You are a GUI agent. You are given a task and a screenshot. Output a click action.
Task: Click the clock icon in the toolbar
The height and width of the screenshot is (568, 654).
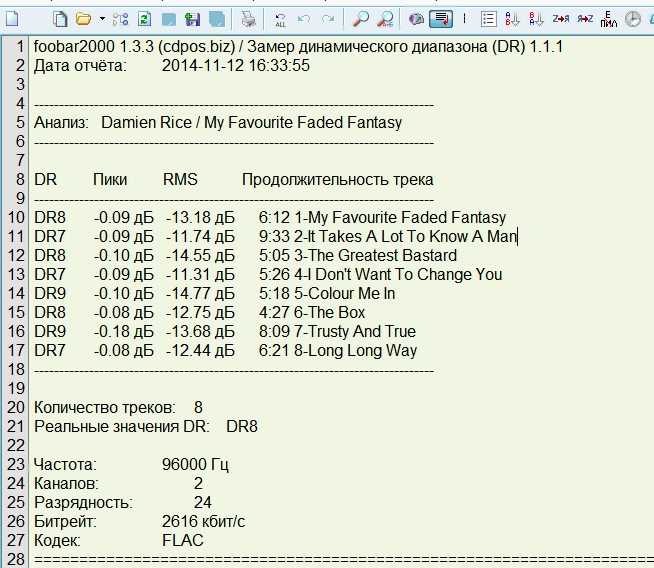633,19
